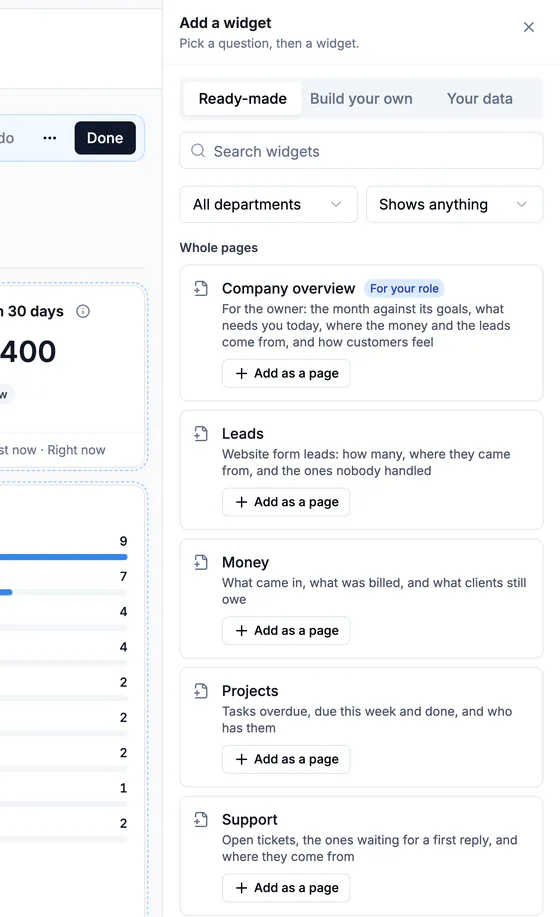Add Money as a page

point(286,630)
